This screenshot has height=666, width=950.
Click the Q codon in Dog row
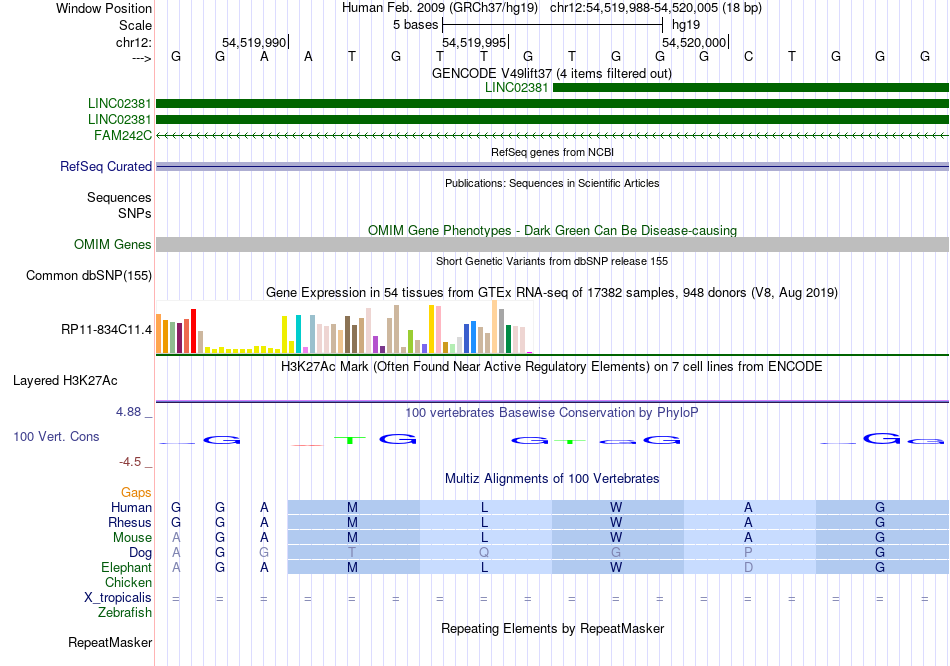click(484, 553)
